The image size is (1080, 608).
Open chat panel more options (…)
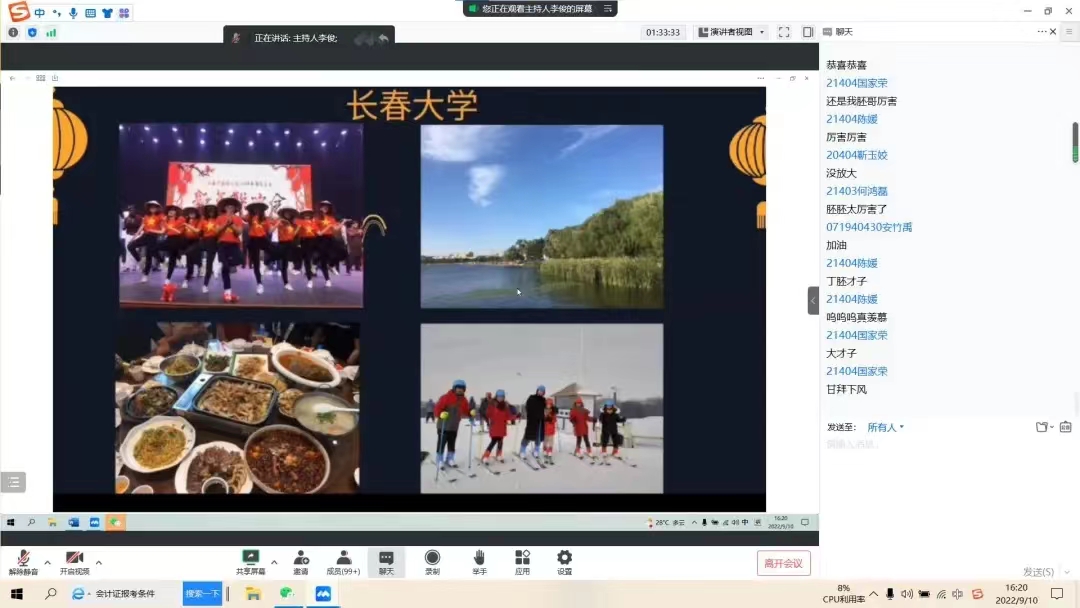(x=1041, y=32)
